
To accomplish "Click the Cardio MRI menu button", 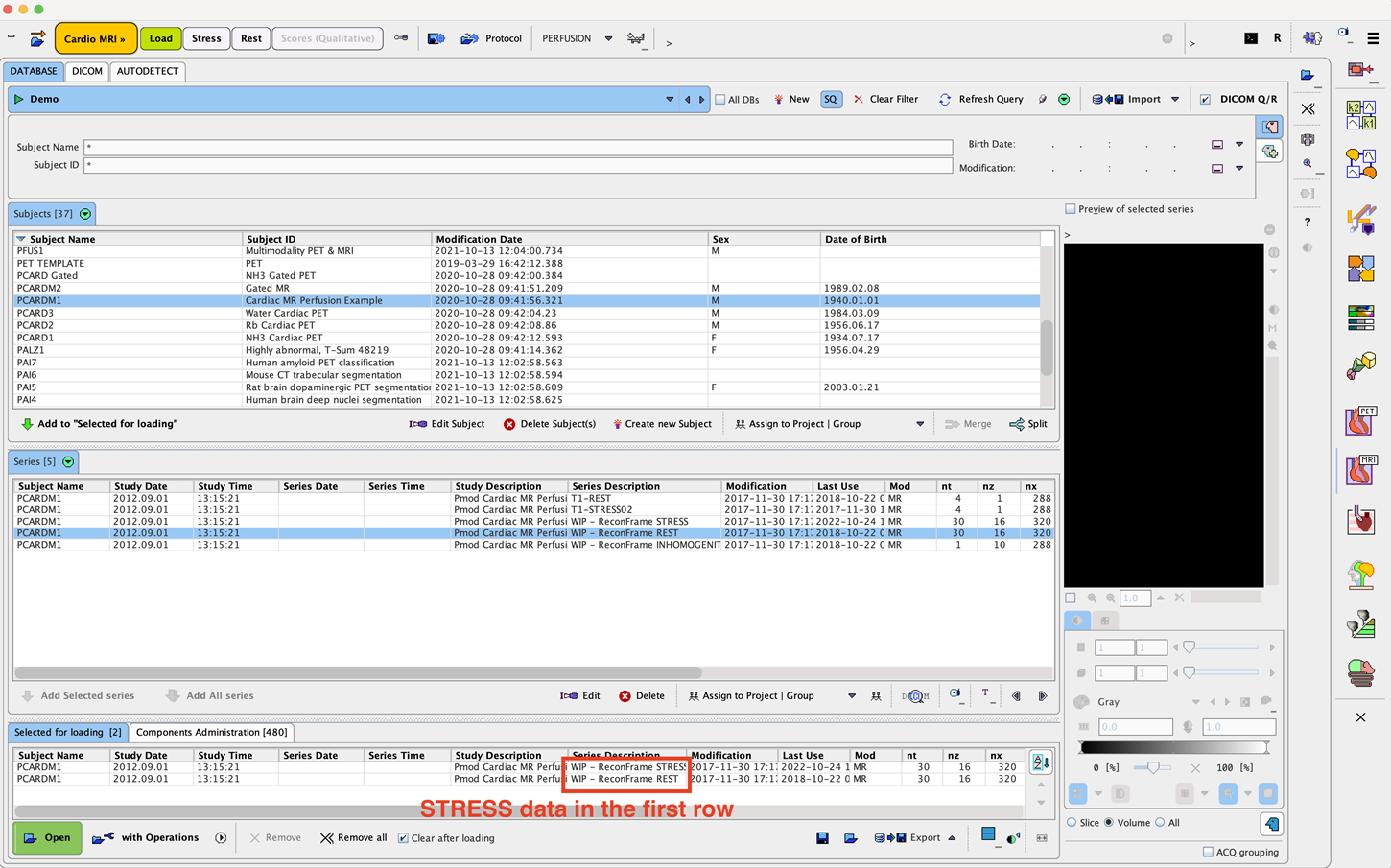I will click(96, 38).
